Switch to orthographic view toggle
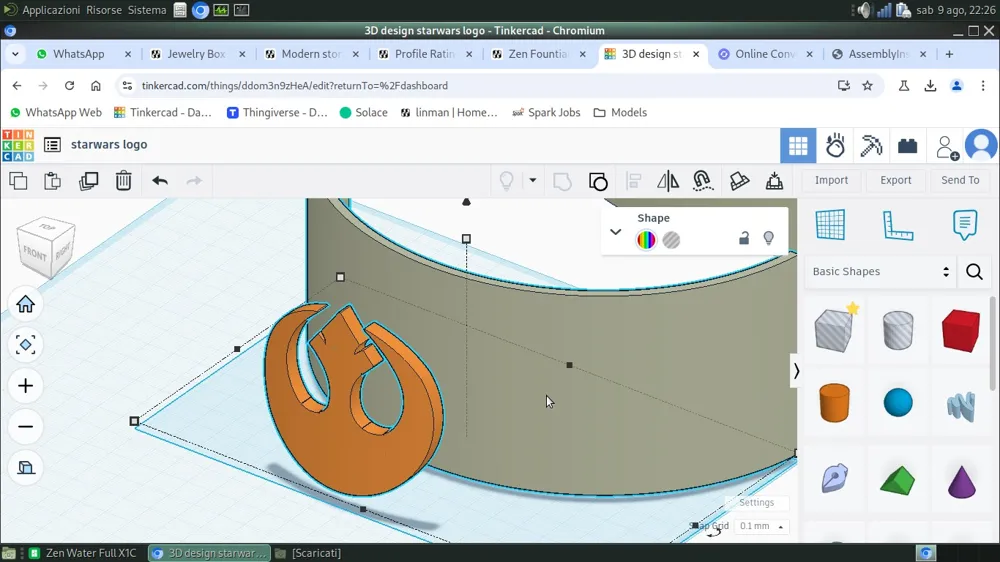This screenshot has height=562, width=1000. pos(26,468)
